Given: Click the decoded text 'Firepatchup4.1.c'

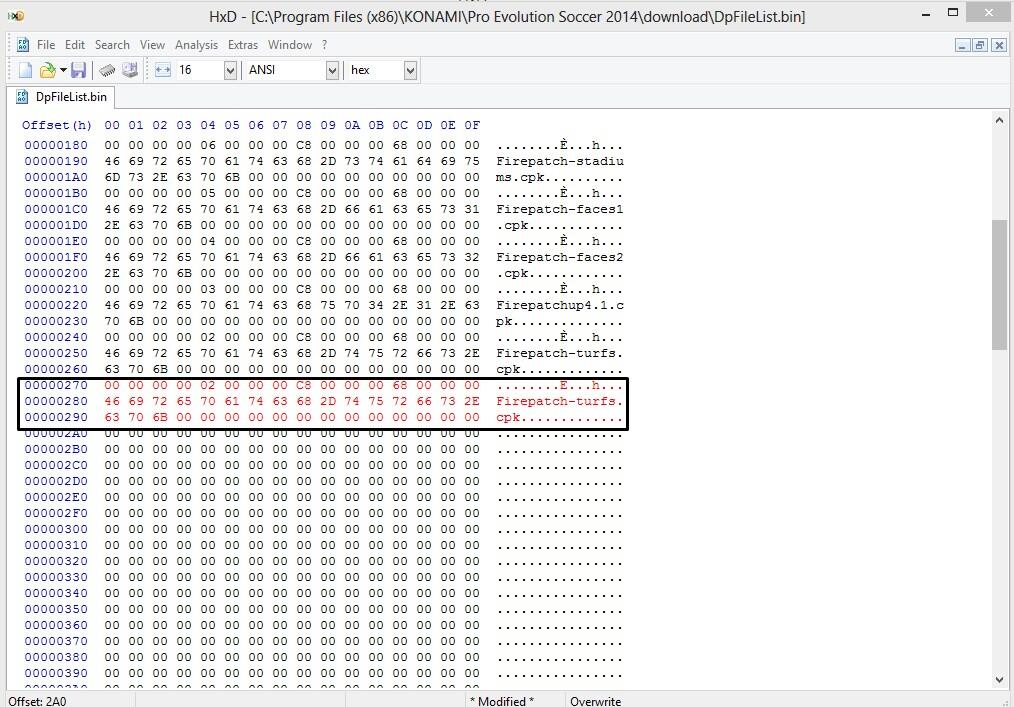Looking at the screenshot, I should (x=560, y=305).
